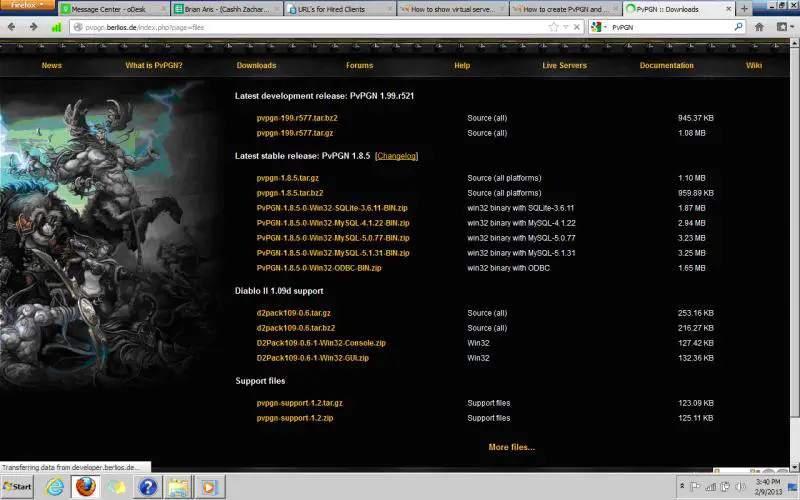Click the More files... link
The image size is (800, 500).
tap(511, 447)
